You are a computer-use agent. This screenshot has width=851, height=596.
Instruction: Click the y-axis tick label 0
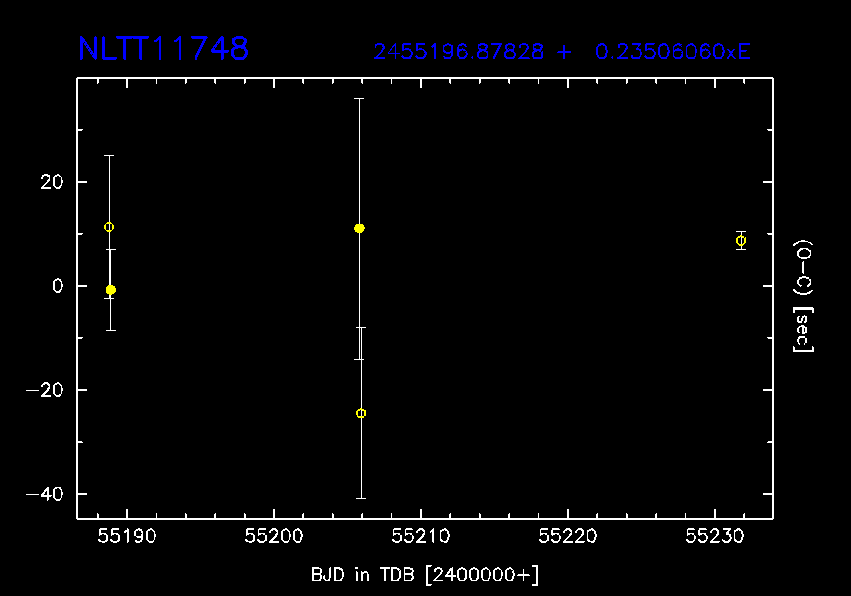(x=58, y=286)
